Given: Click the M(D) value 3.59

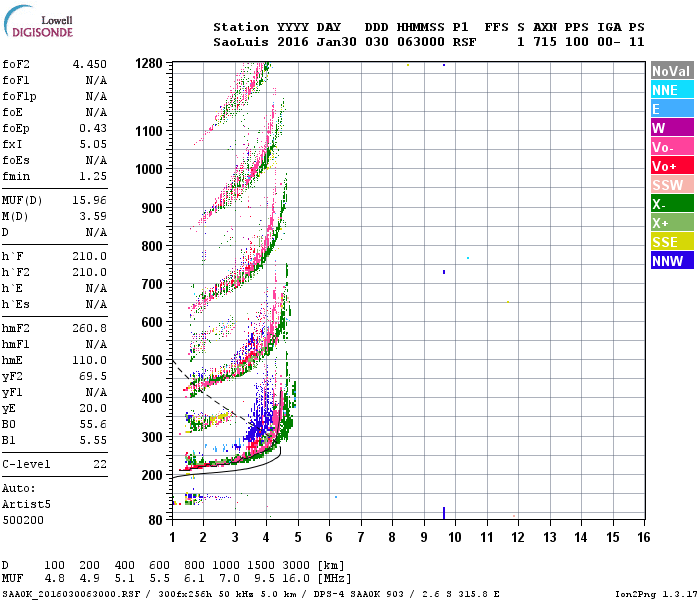Looking at the screenshot, I should click(x=93, y=216).
